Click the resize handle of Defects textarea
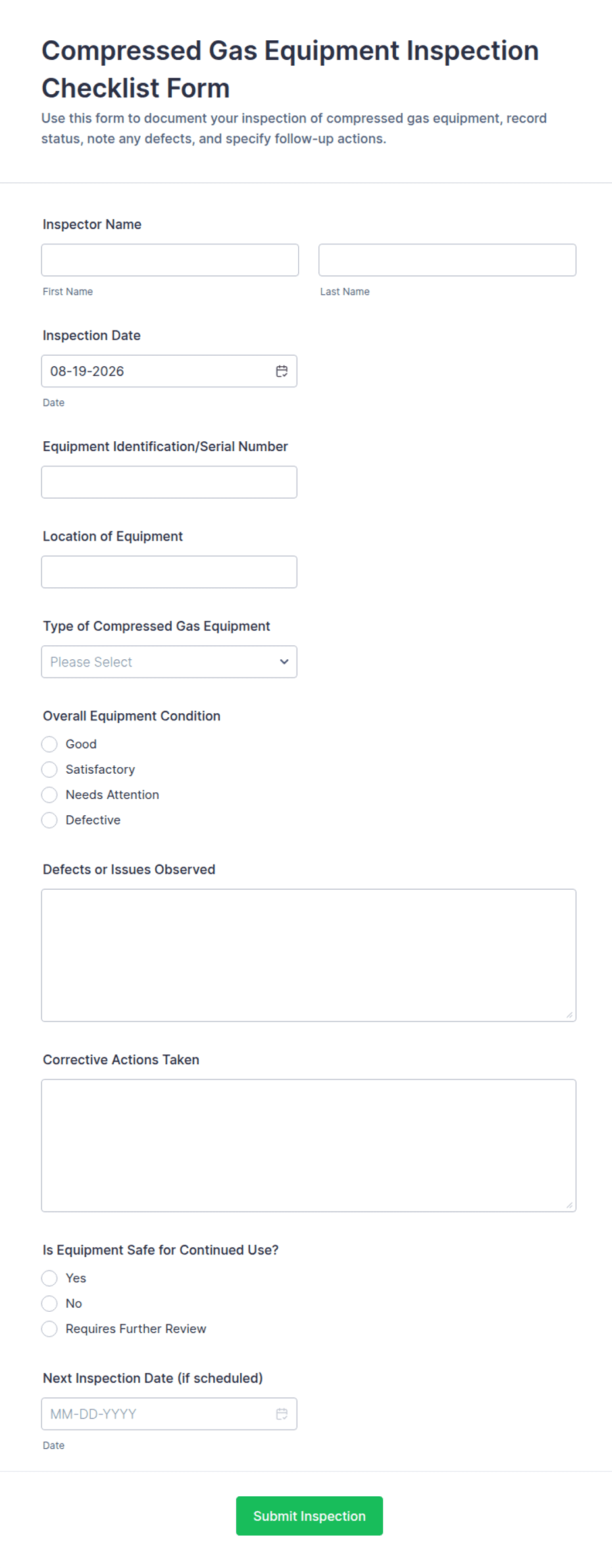The image size is (612, 1568). tap(569, 1015)
